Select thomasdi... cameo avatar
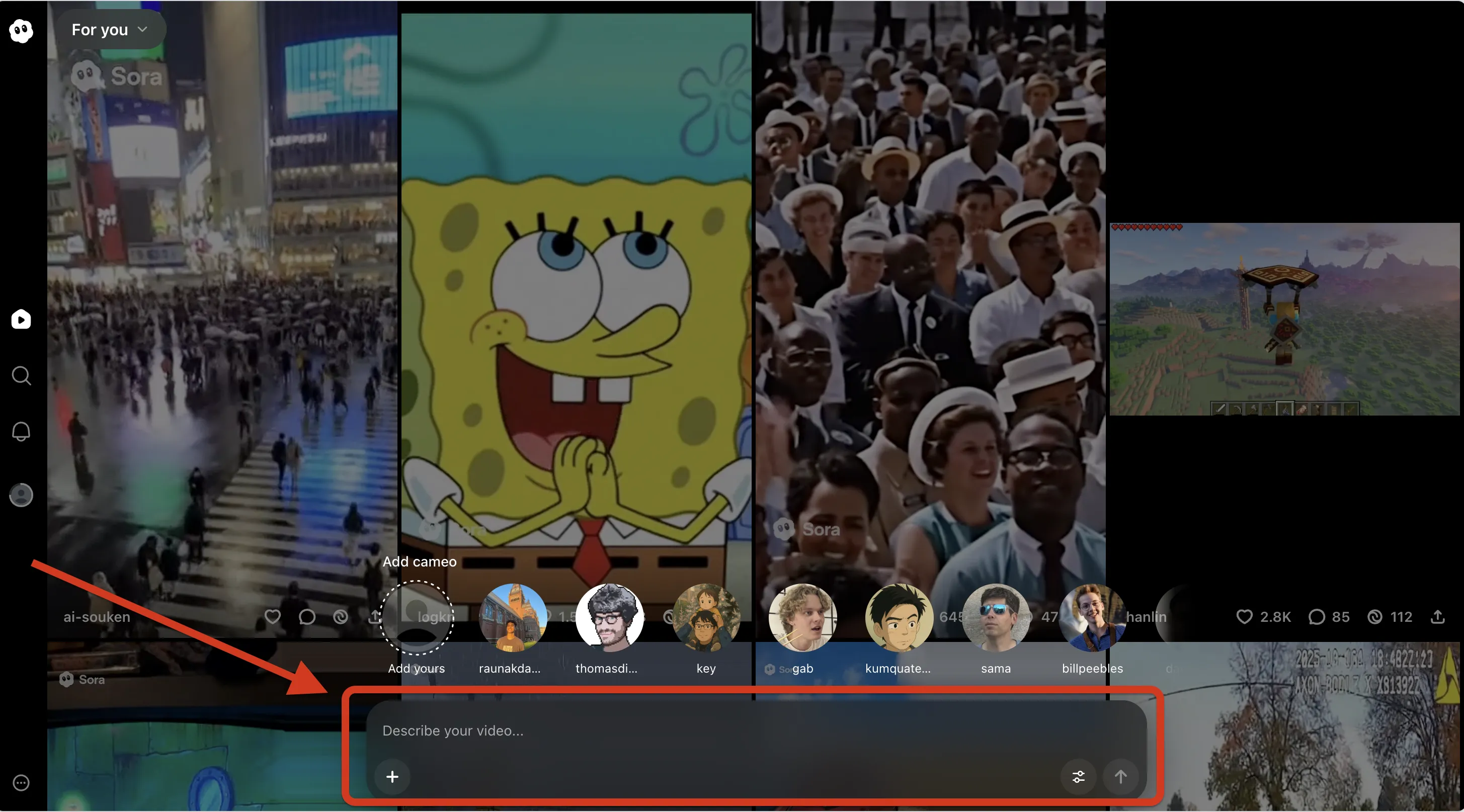 pyautogui.click(x=609, y=618)
